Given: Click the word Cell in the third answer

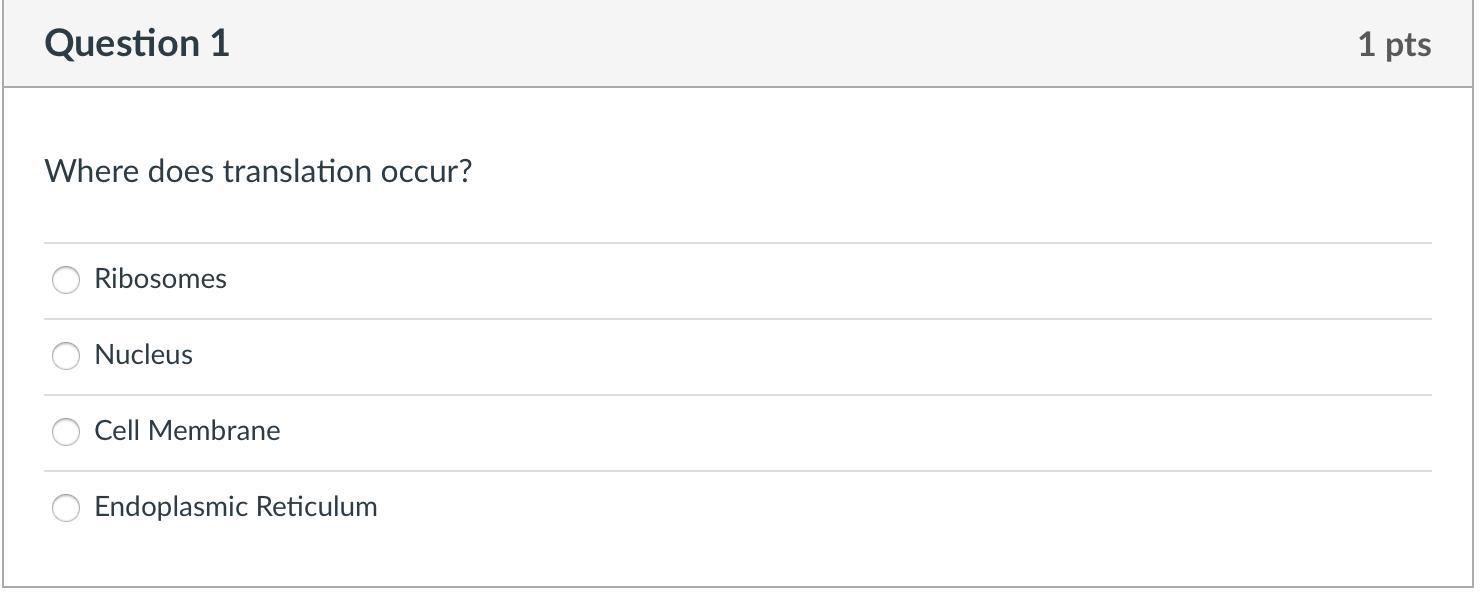Looking at the screenshot, I should (116, 431).
